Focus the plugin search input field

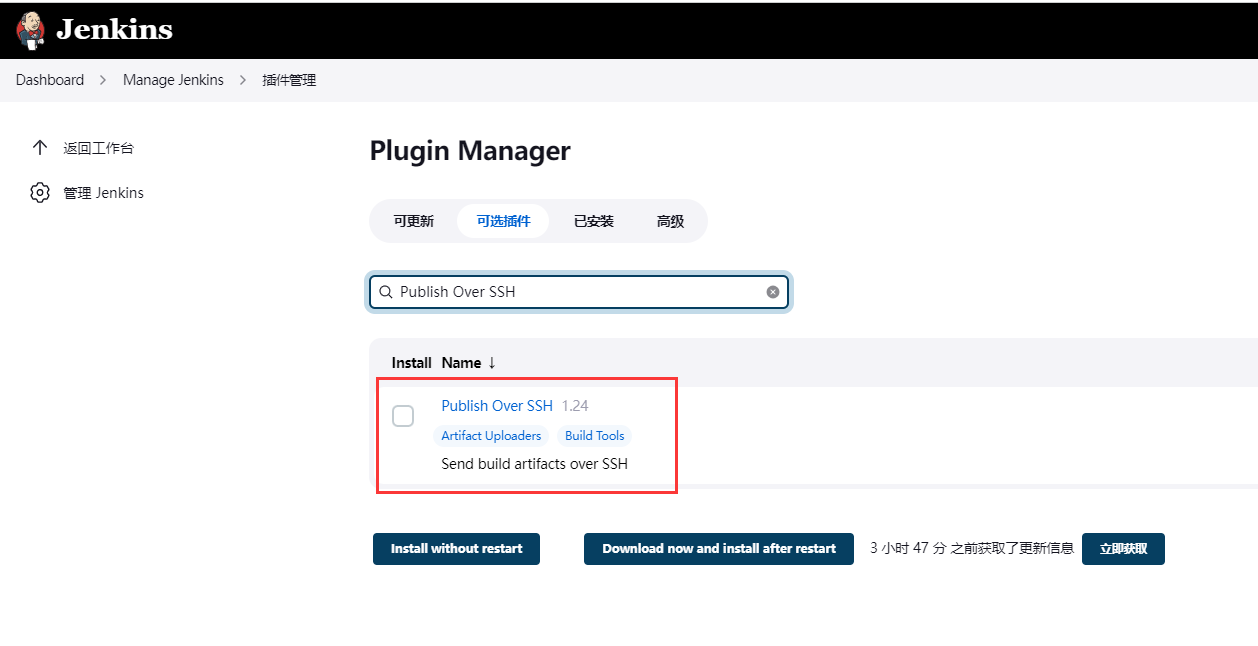click(580, 292)
